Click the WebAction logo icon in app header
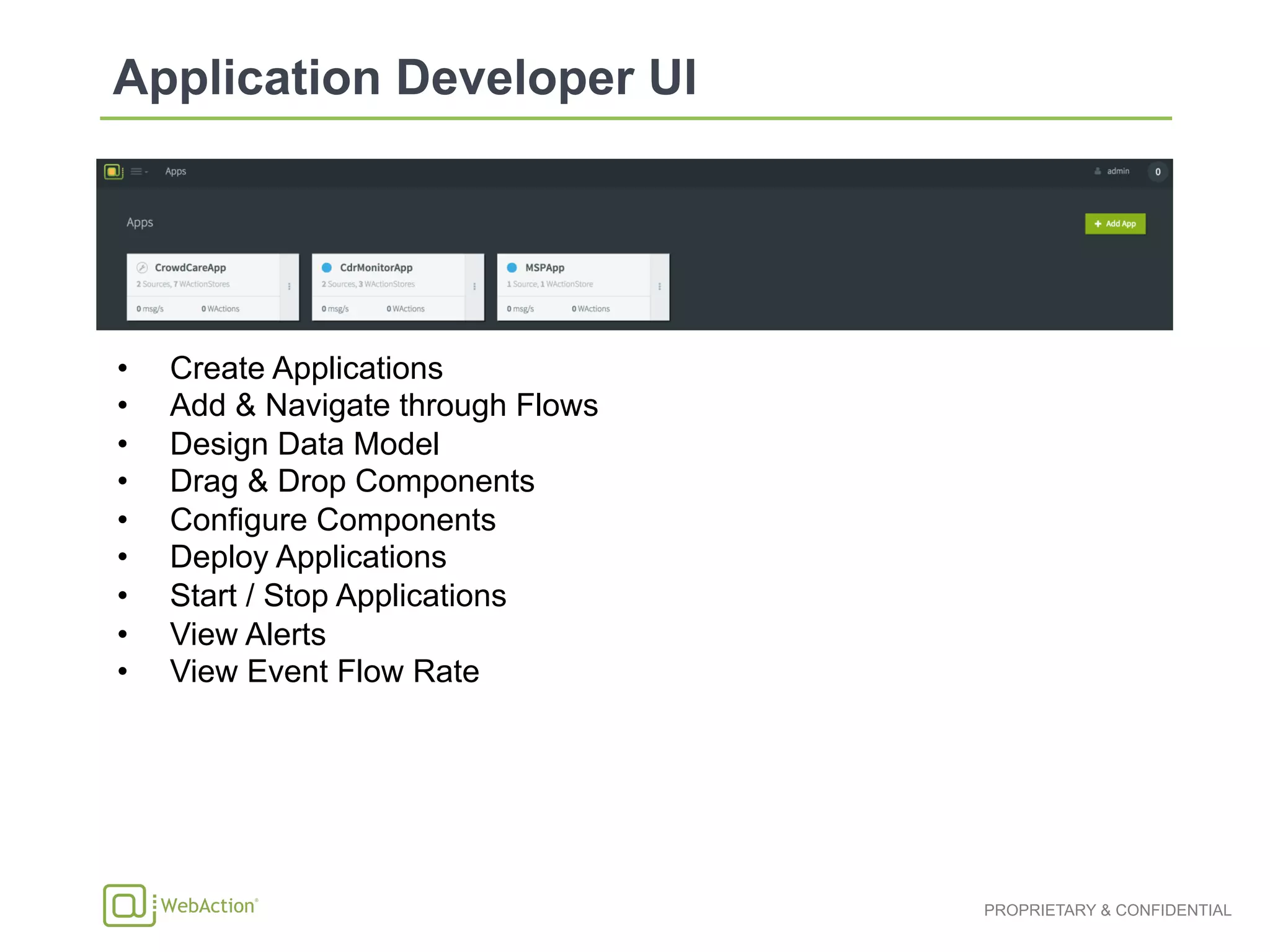Screen dimensions: 1270x952 113,172
